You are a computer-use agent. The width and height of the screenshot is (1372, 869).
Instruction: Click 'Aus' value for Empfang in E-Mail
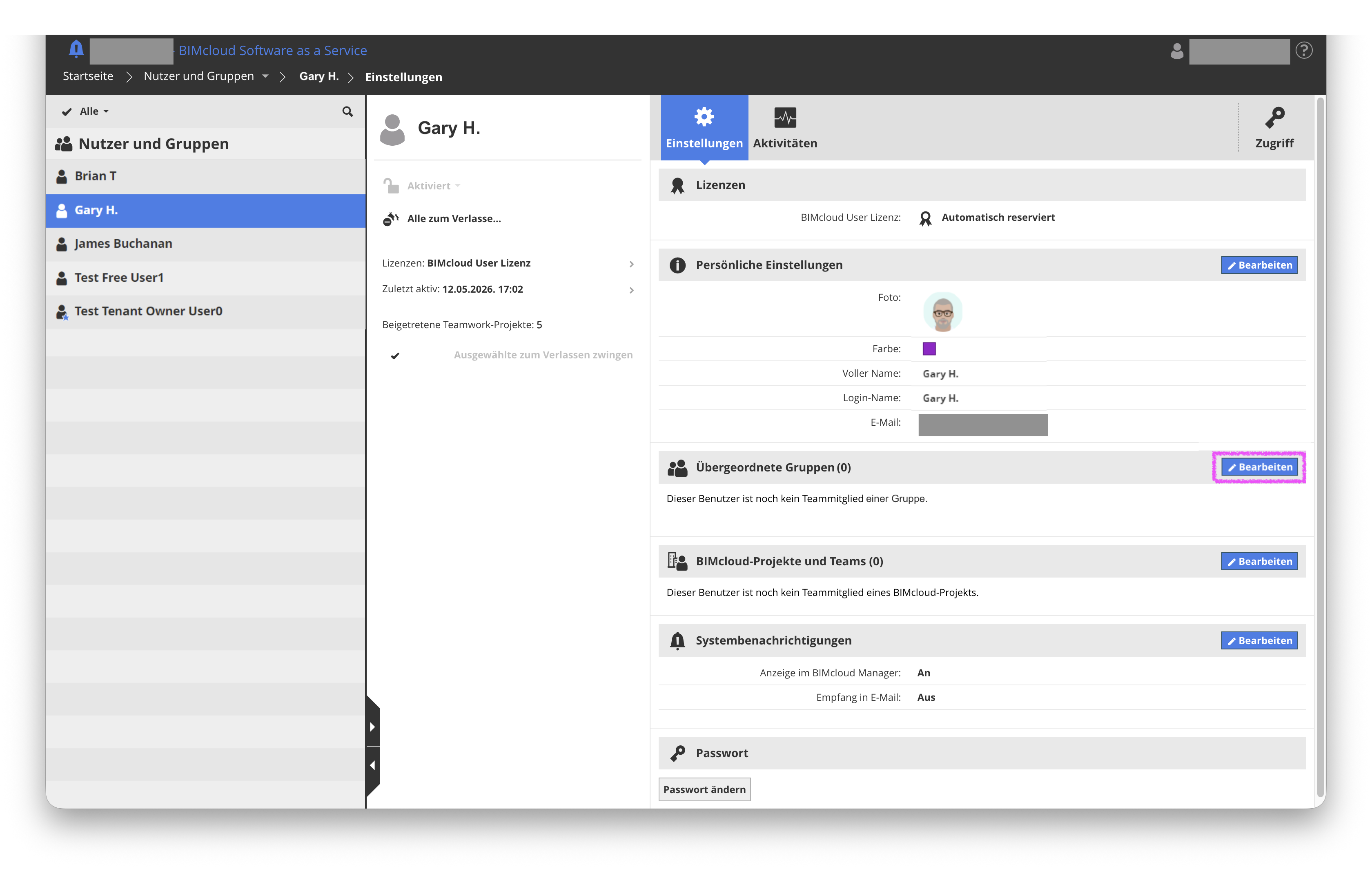pos(926,698)
